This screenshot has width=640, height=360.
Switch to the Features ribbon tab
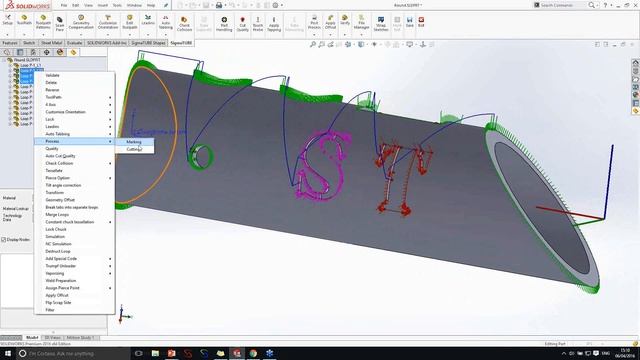(x=10, y=43)
